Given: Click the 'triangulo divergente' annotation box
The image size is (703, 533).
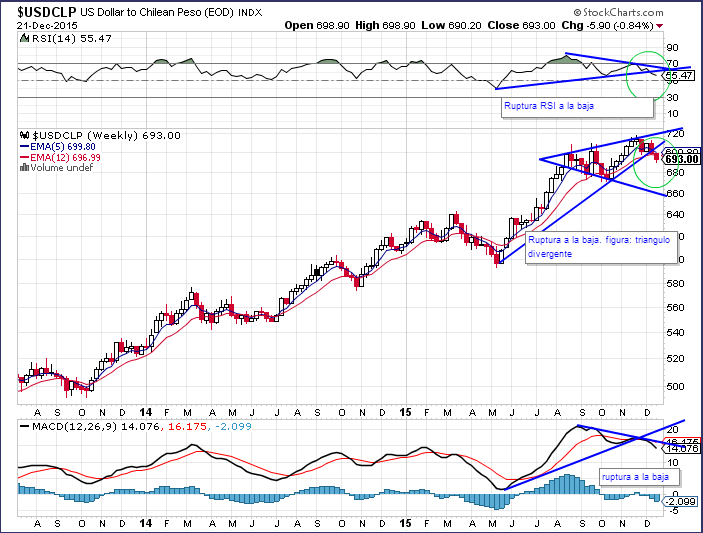Looking at the screenshot, I should coord(601,248).
